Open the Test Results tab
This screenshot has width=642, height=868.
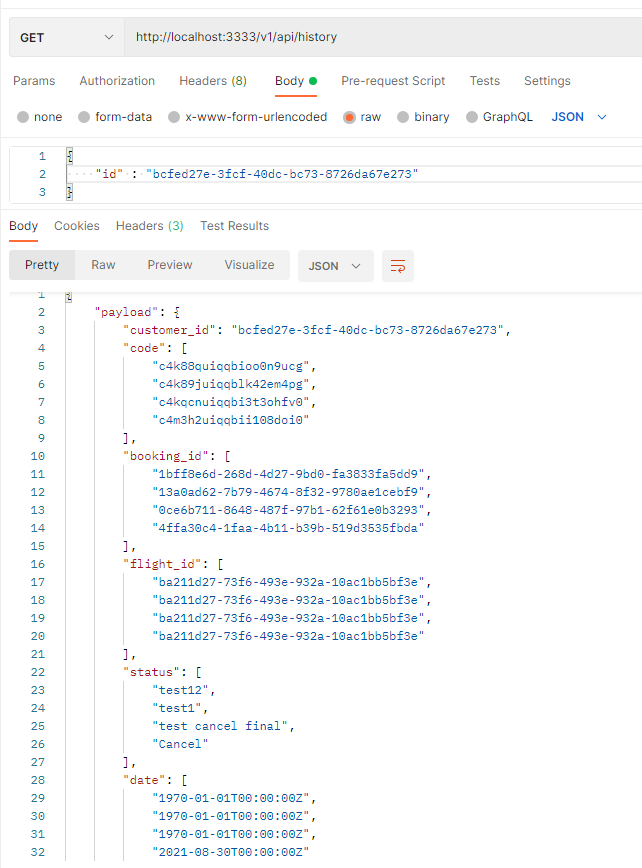click(x=234, y=226)
